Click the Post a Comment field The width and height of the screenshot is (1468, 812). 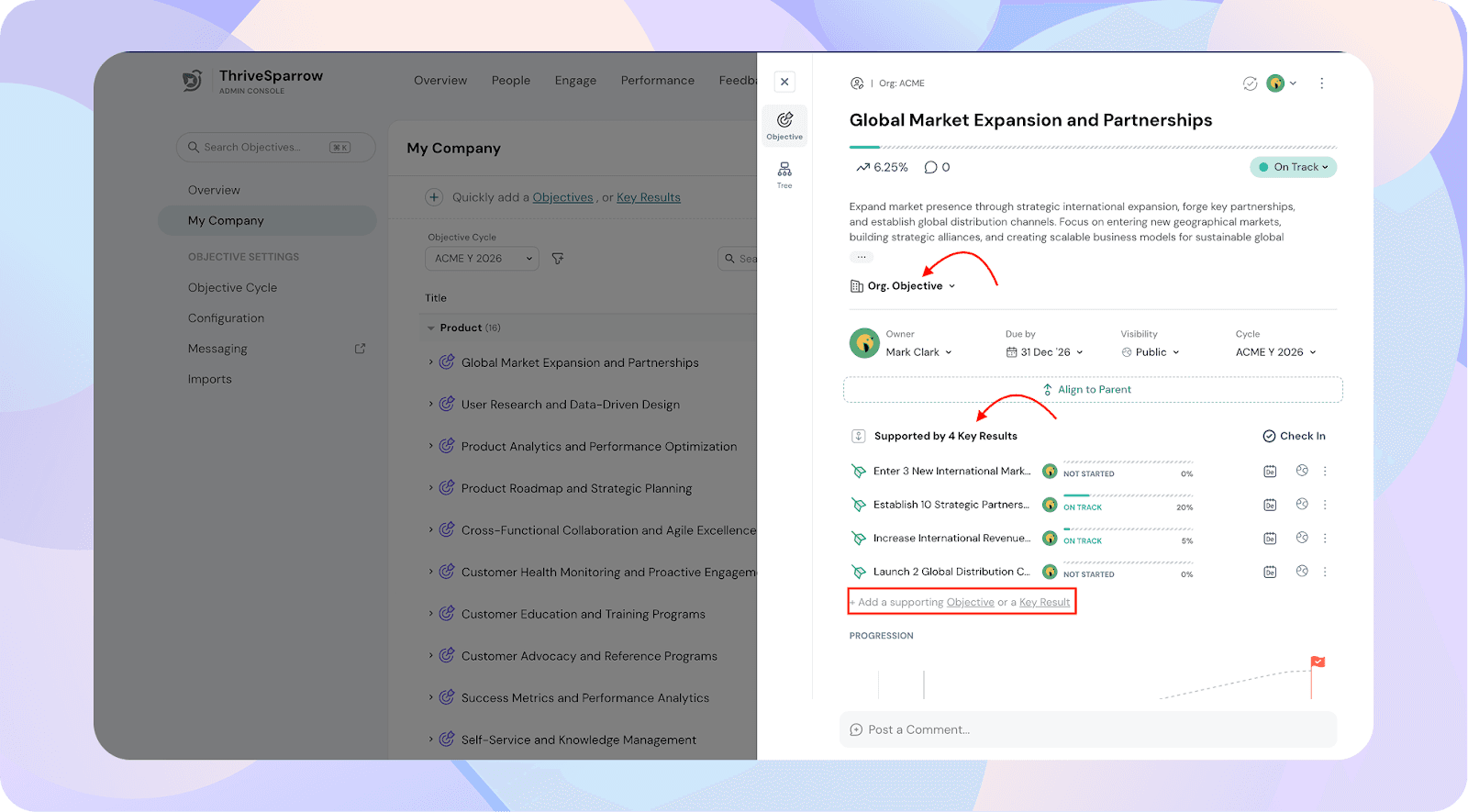pos(1087,729)
